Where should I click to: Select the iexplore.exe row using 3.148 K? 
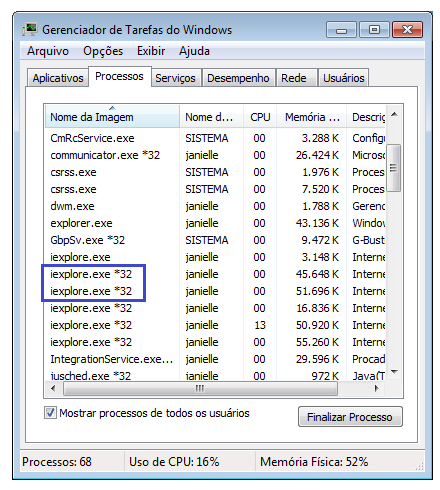[215, 257]
